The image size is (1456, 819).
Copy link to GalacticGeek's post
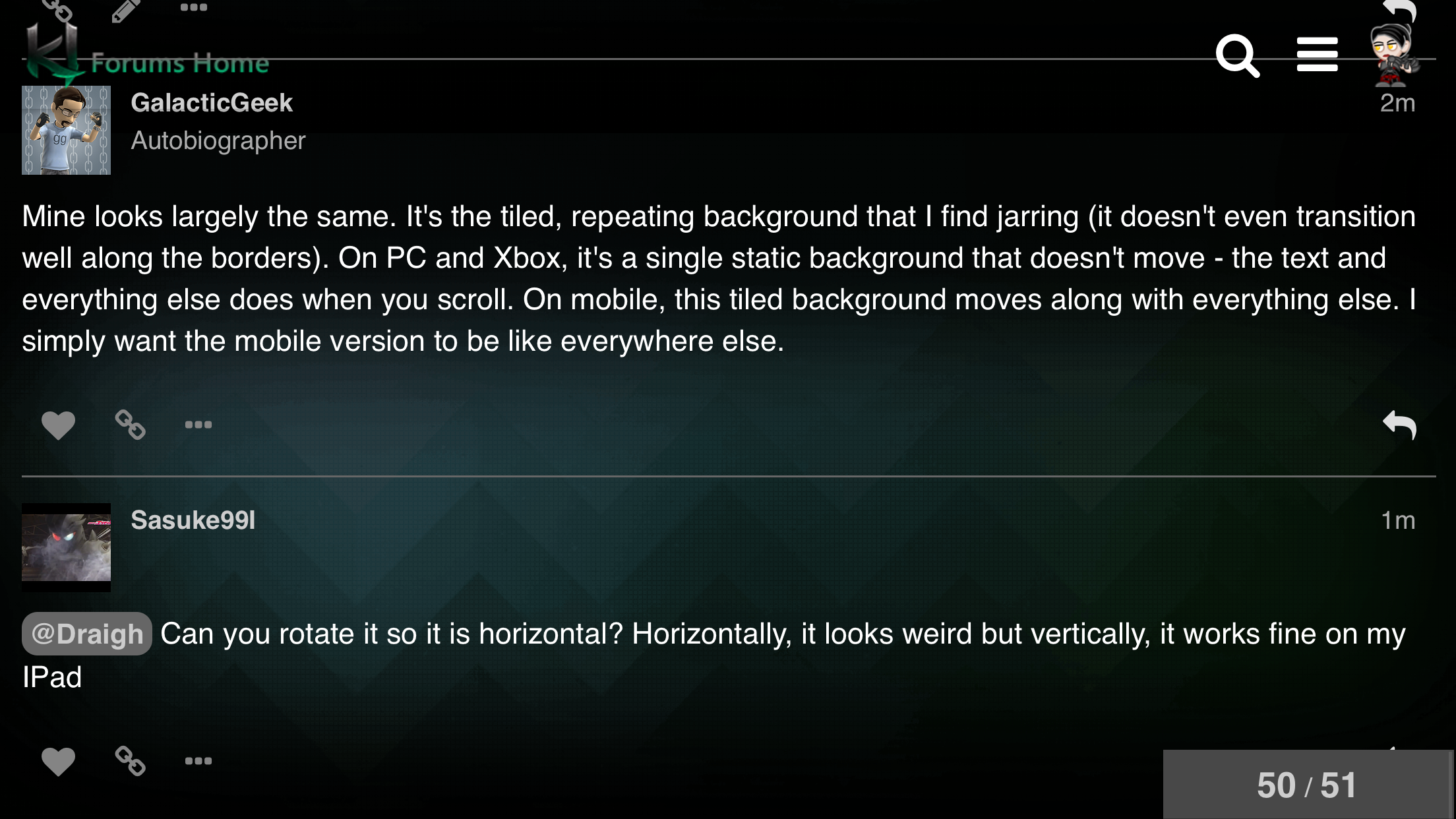(130, 425)
